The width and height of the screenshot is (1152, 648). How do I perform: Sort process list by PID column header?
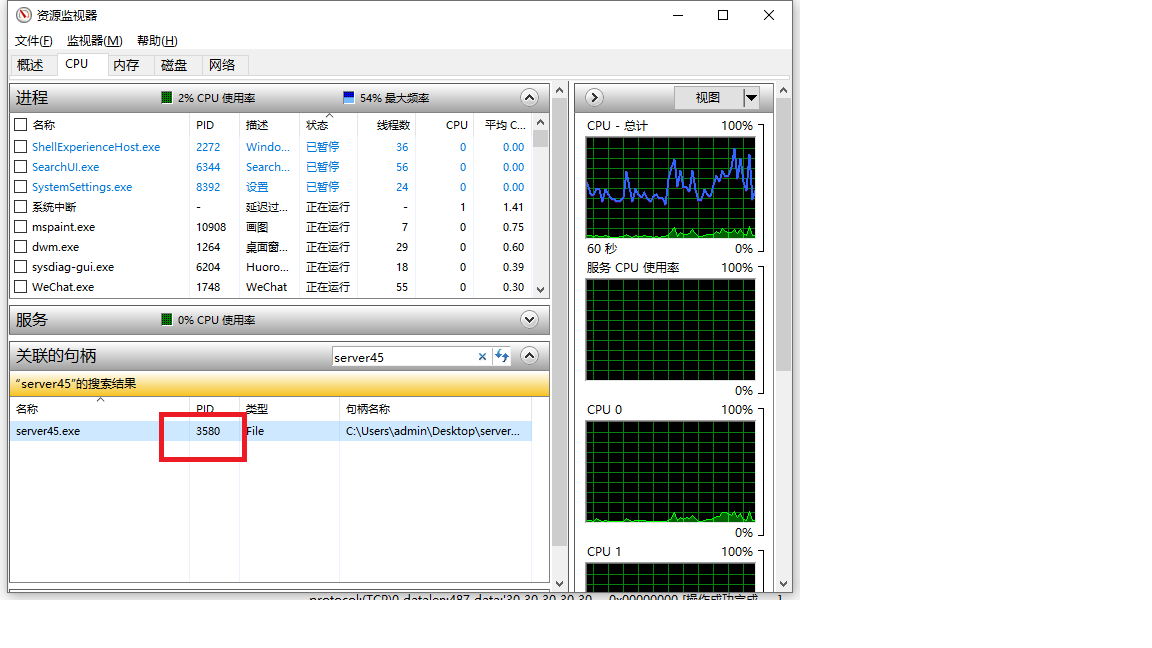click(205, 125)
